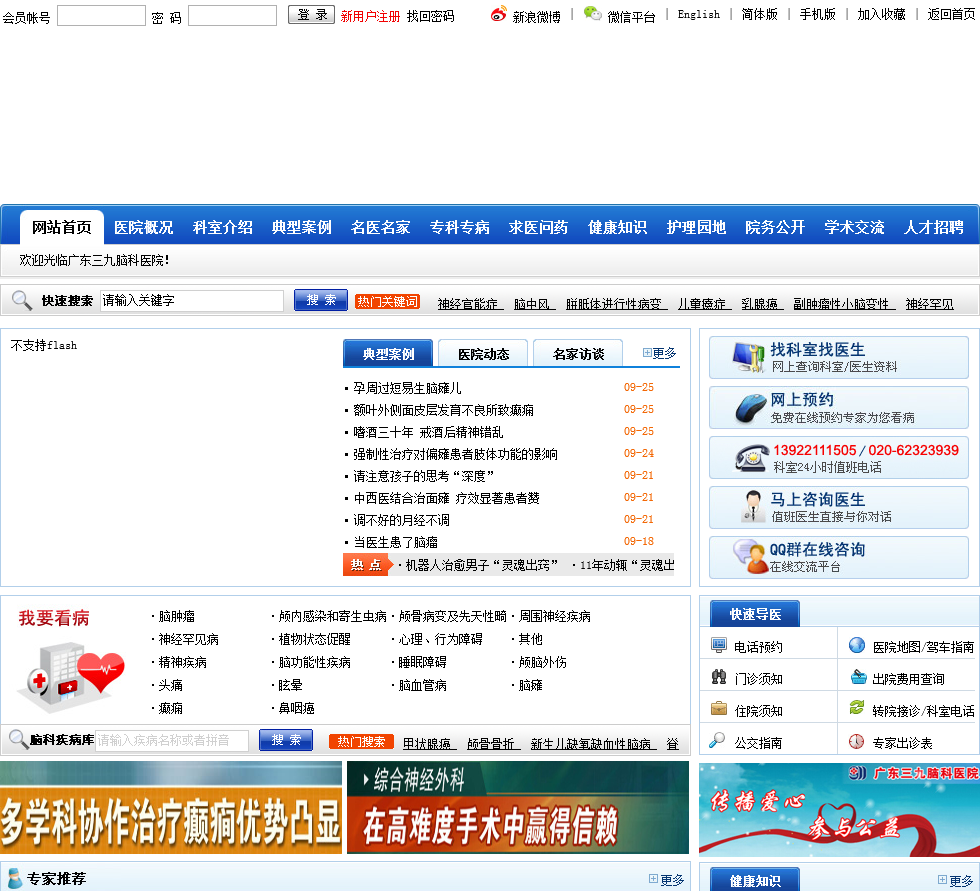Focus the 请输入关键字 search field
This screenshot has width=980, height=891.
pyautogui.click(x=192, y=301)
